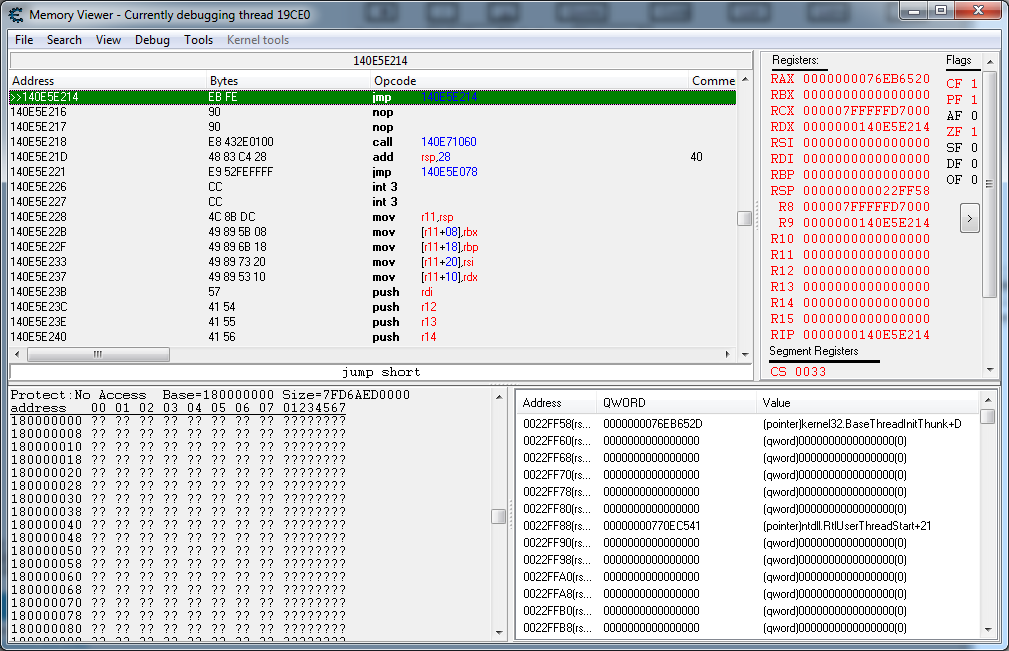This screenshot has width=1009, height=651.
Task: Open the Debug menu
Action: pos(152,40)
